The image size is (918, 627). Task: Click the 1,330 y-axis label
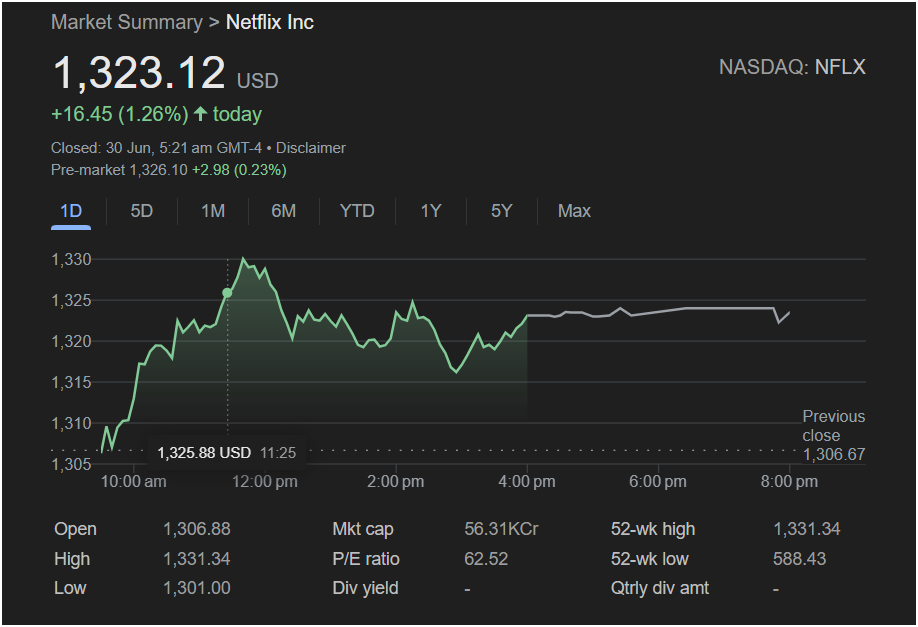(71, 259)
